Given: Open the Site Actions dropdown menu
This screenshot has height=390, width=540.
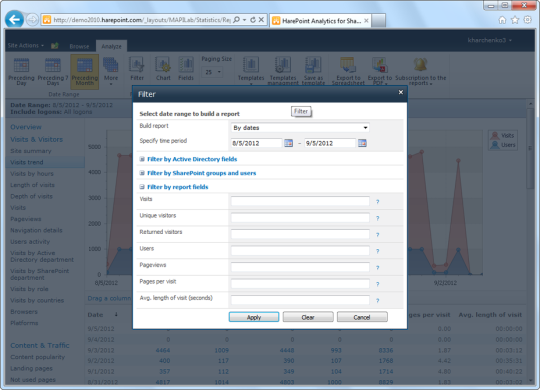Looking at the screenshot, I should click(25, 45).
